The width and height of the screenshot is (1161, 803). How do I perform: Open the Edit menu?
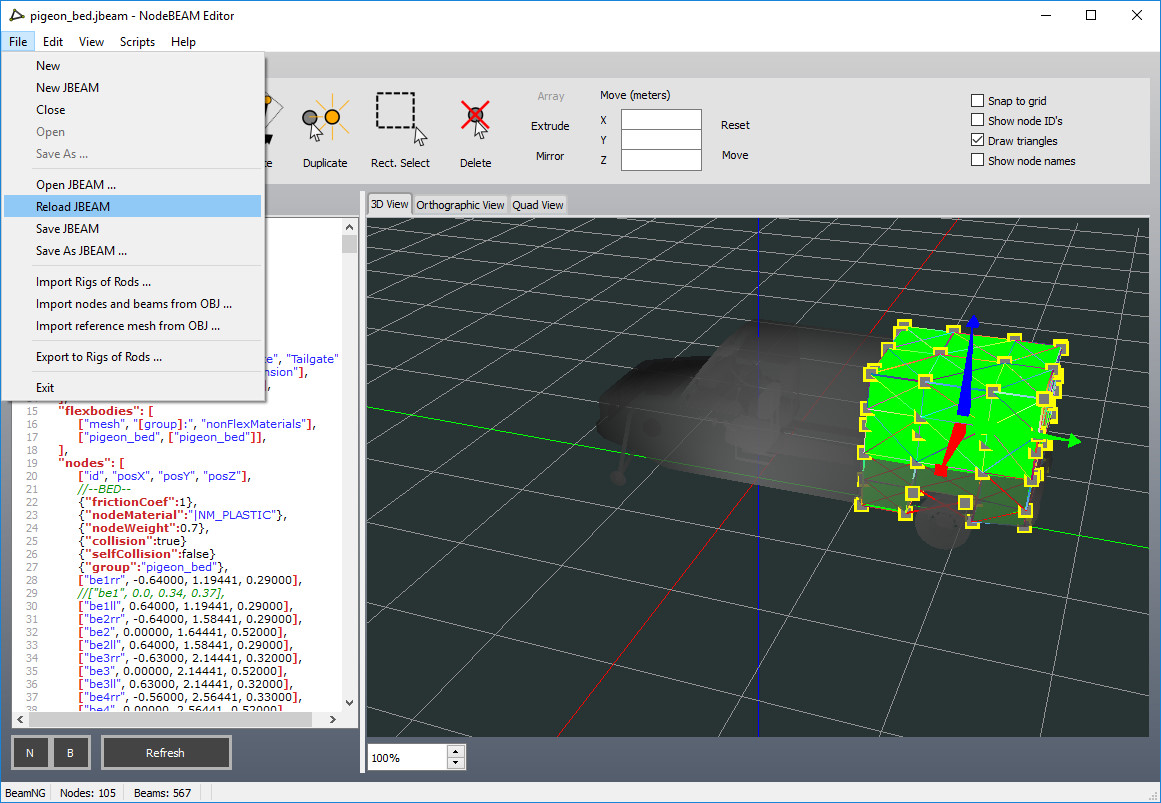(53, 41)
